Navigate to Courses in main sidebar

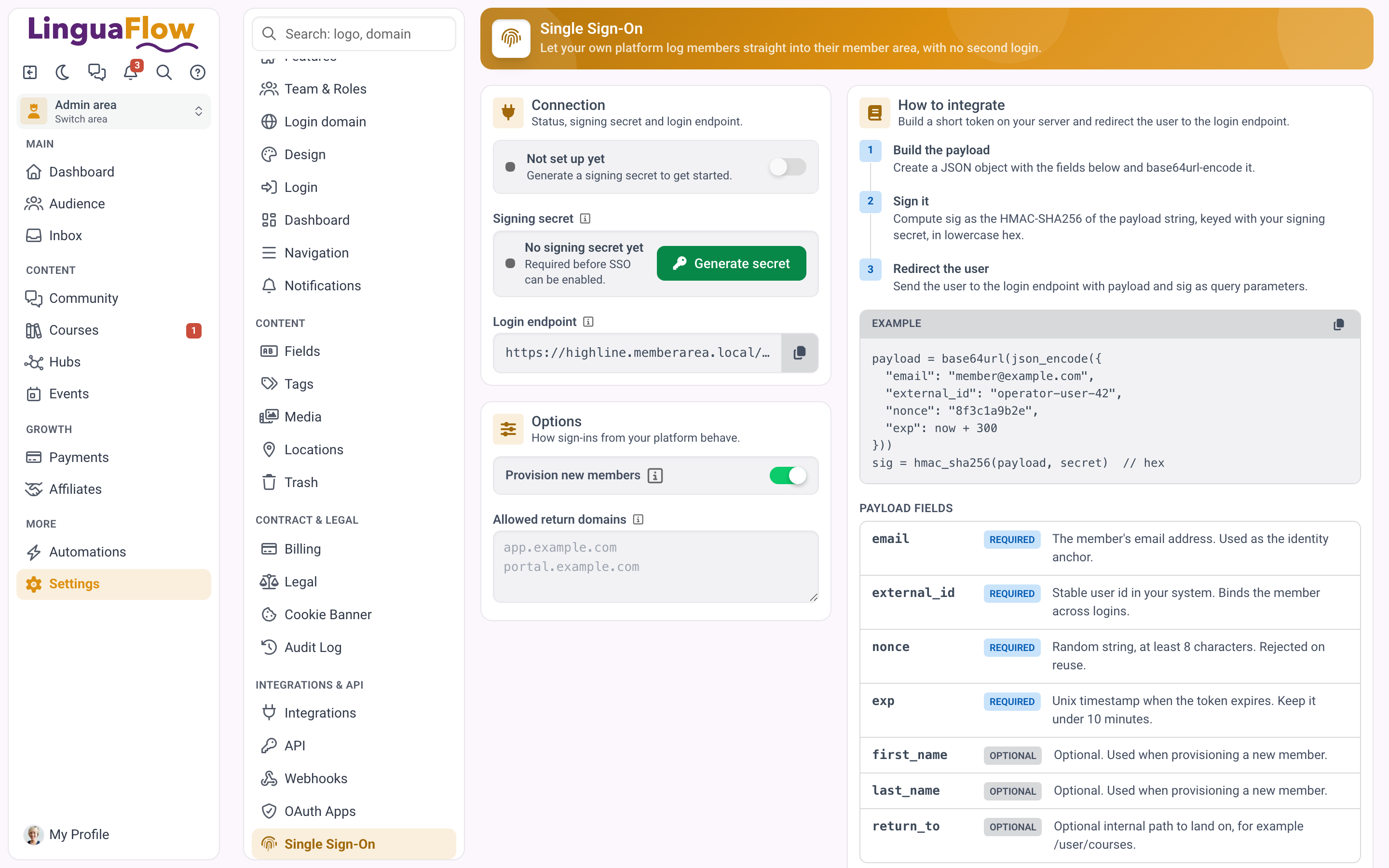[x=114, y=330]
